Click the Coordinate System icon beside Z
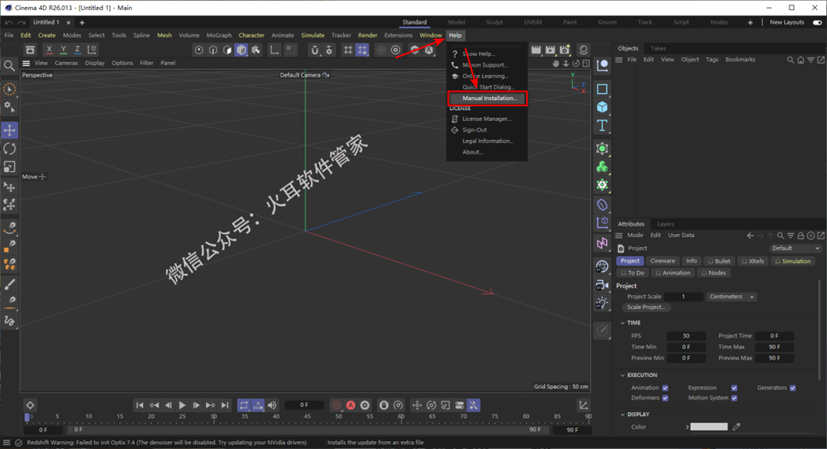 click(x=92, y=50)
